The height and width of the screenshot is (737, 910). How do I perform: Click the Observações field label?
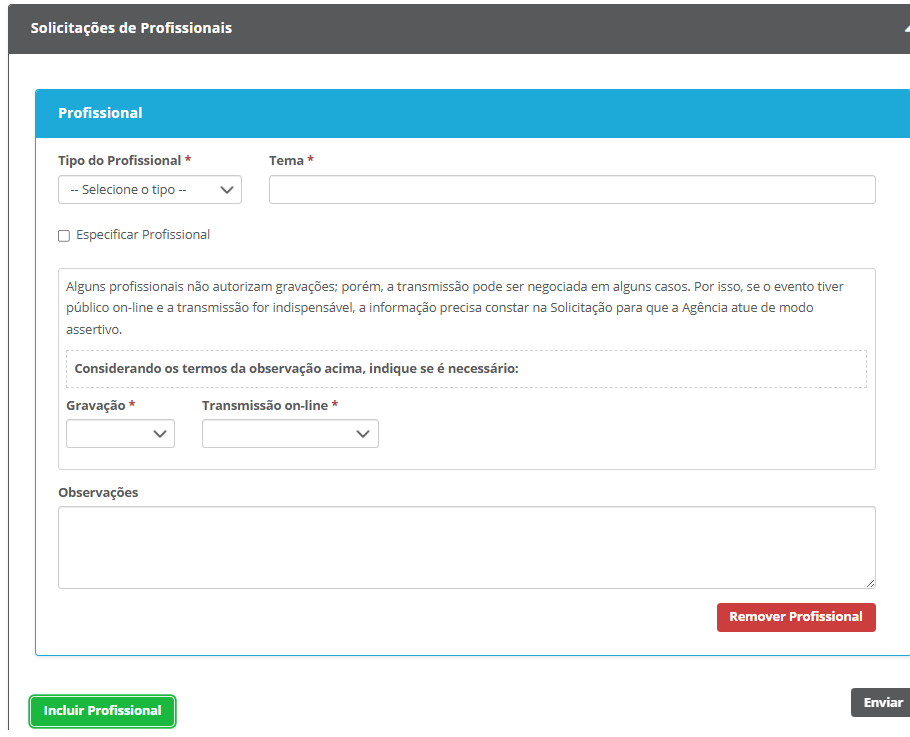pyautogui.click(x=98, y=492)
